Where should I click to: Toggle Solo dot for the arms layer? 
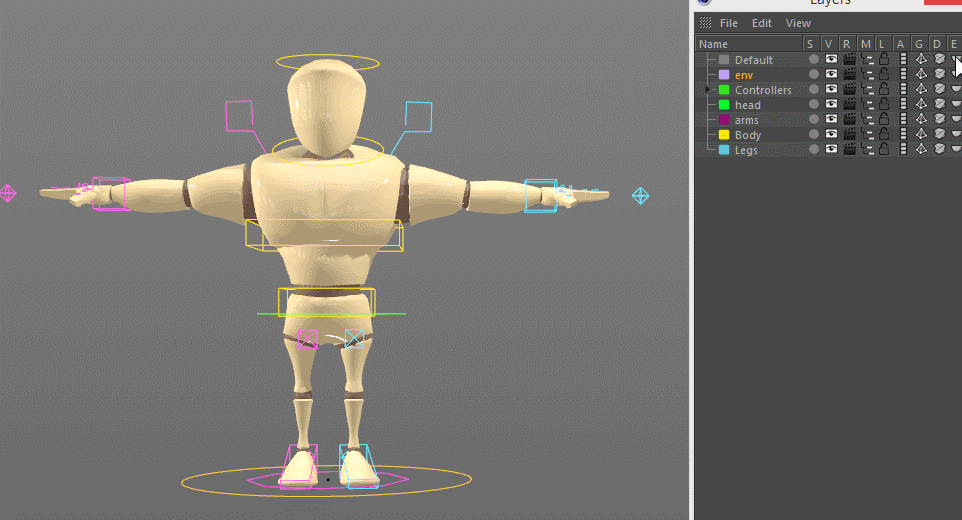pos(813,120)
